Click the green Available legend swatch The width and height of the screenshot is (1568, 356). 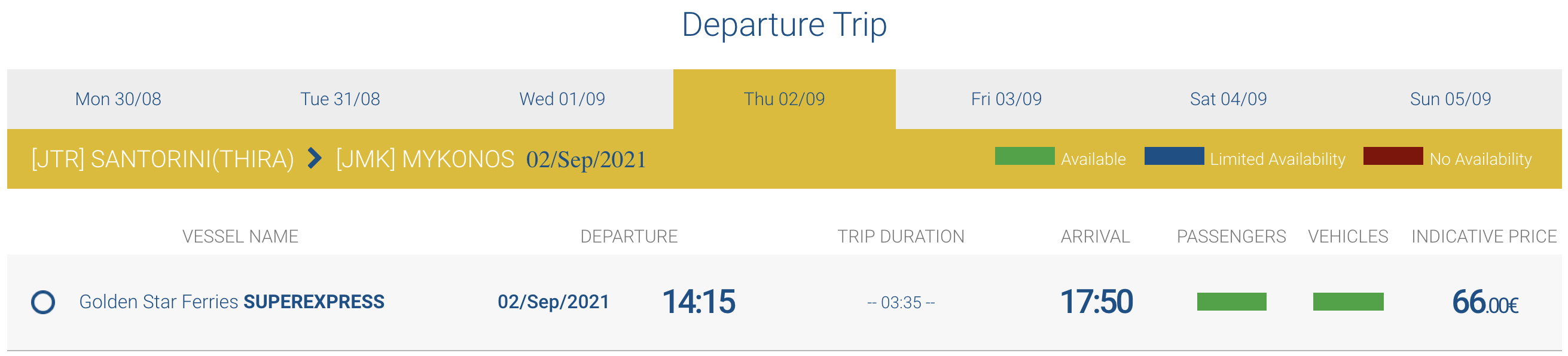(x=1024, y=156)
